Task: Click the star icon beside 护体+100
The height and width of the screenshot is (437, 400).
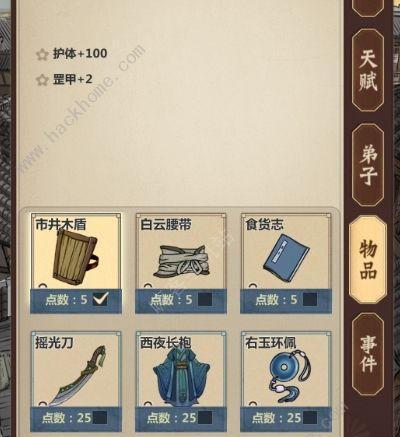Action: point(42,54)
